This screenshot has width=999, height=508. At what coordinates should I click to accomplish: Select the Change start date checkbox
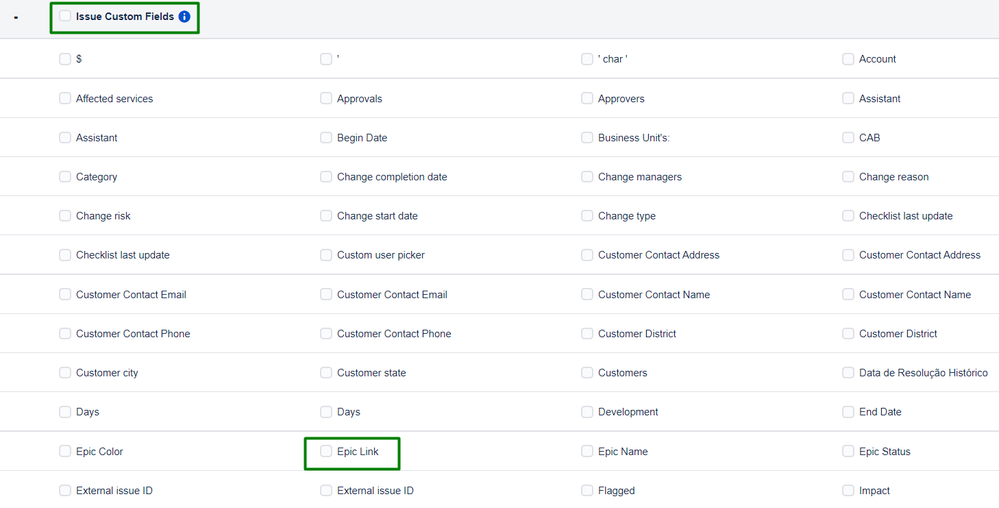tap(326, 216)
